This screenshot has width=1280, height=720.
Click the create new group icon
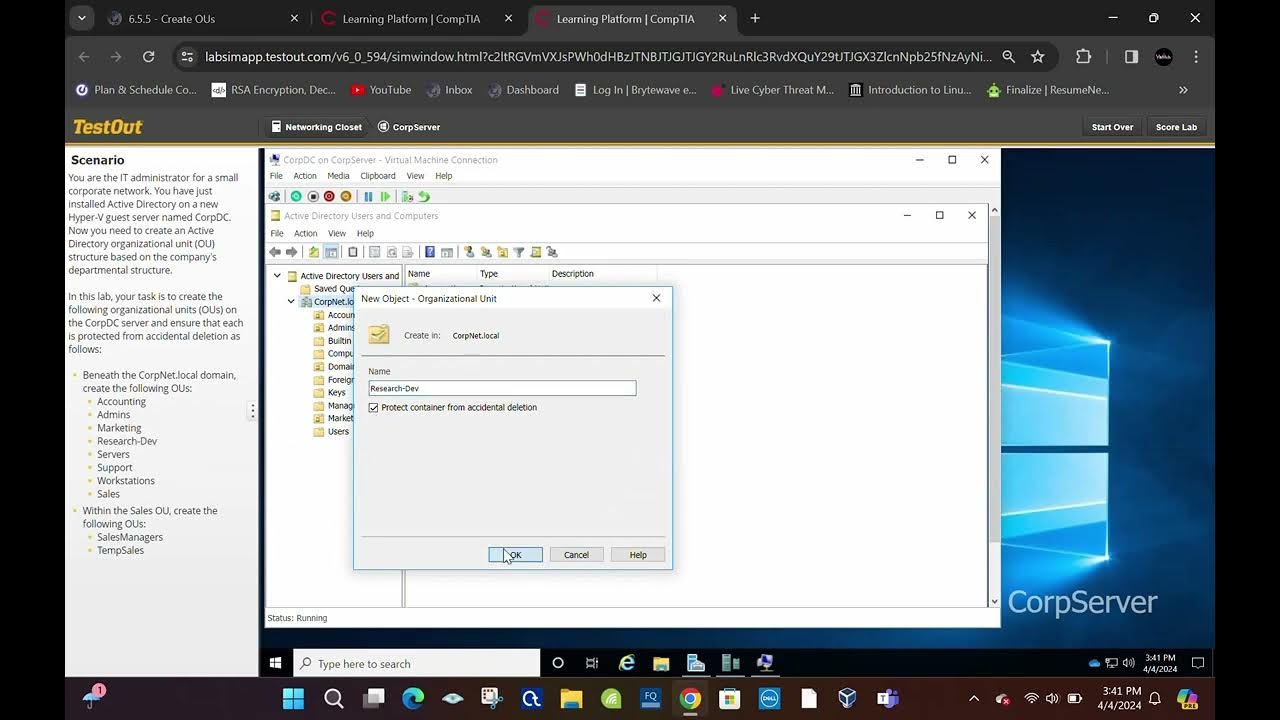[x=486, y=252]
